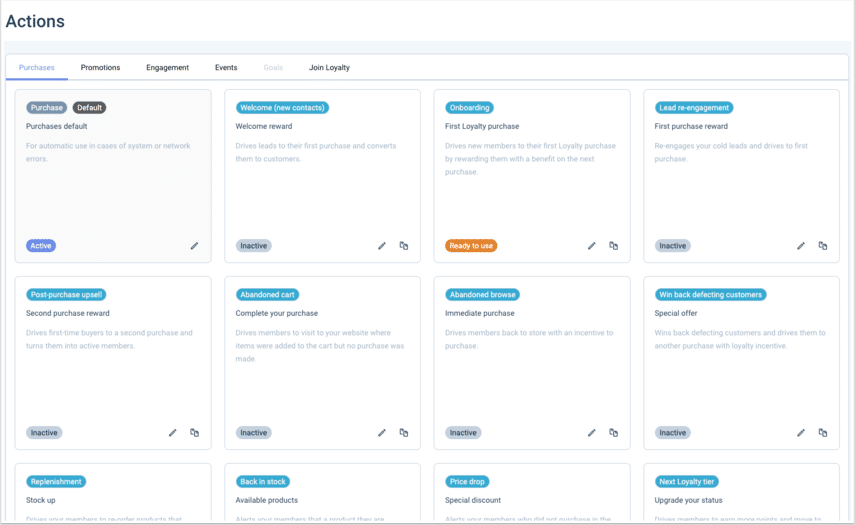
Task: Click the Upgrade your status title
Action: 688,500
